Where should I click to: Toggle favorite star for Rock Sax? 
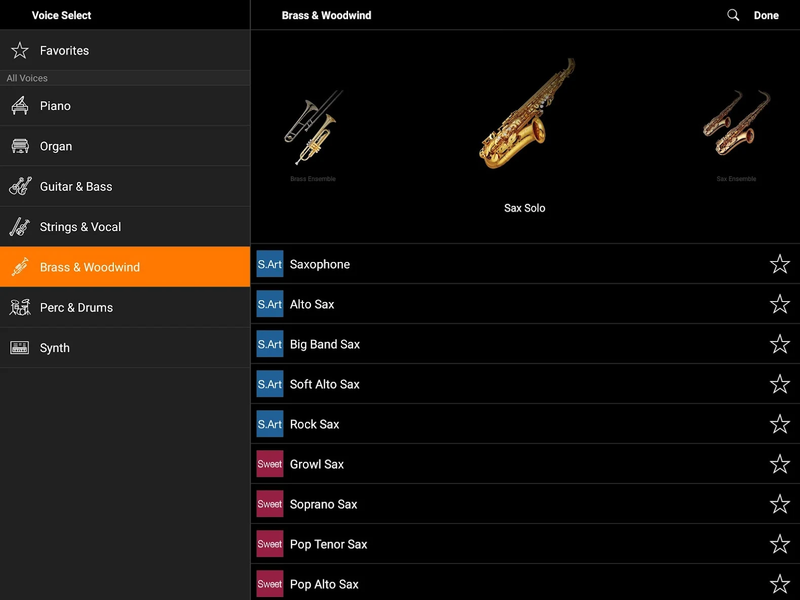pos(780,424)
